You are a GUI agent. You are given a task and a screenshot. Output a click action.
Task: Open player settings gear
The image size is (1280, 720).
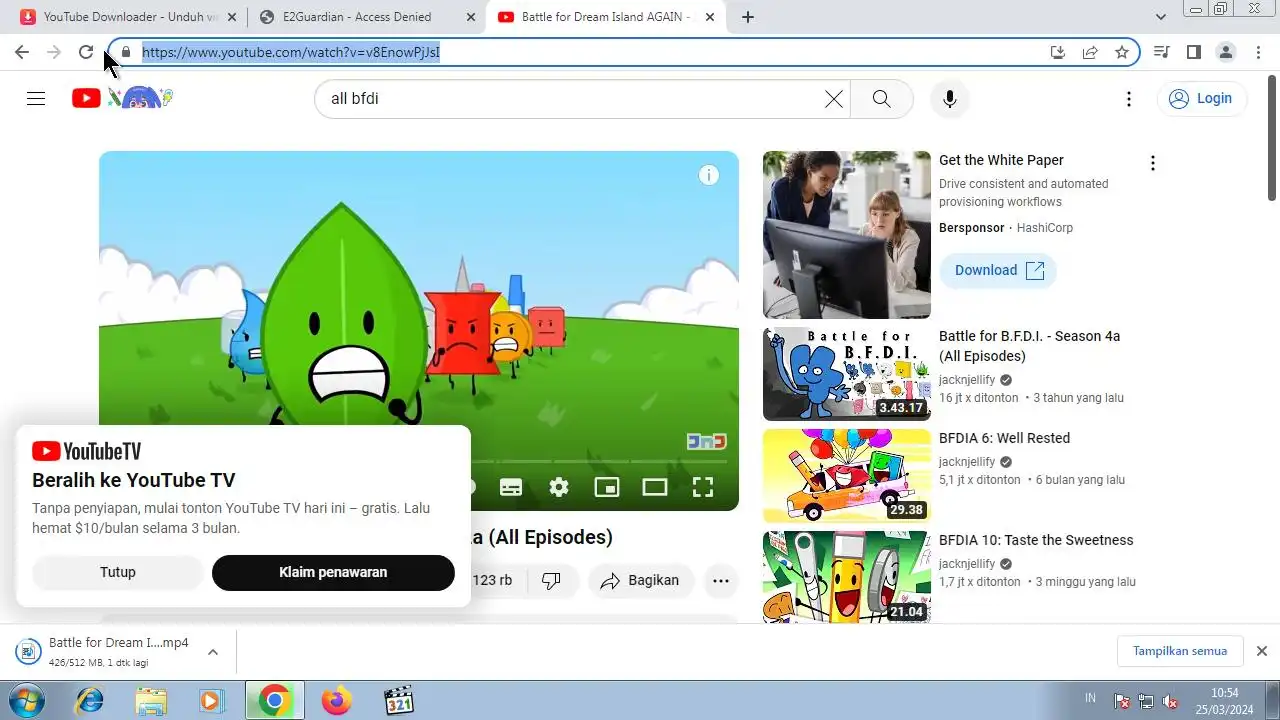coord(559,487)
